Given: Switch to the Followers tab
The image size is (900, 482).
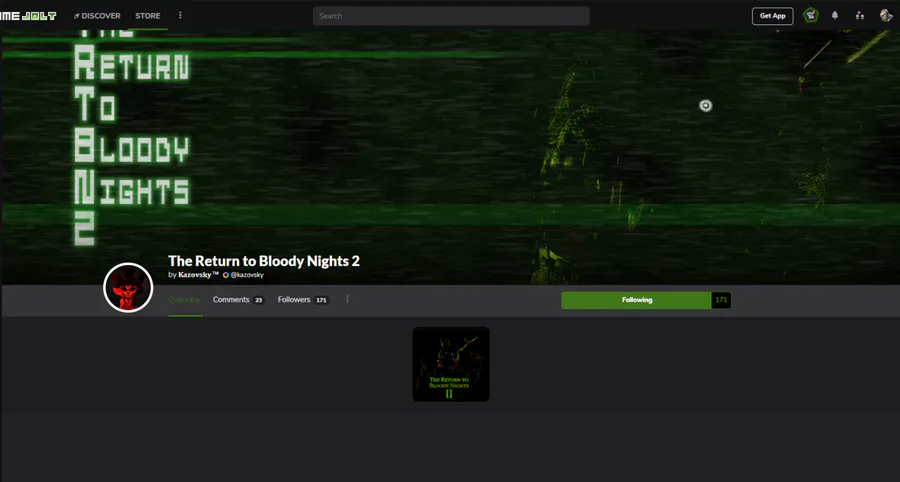Looking at the screenshot, I should tap(303, 300).
